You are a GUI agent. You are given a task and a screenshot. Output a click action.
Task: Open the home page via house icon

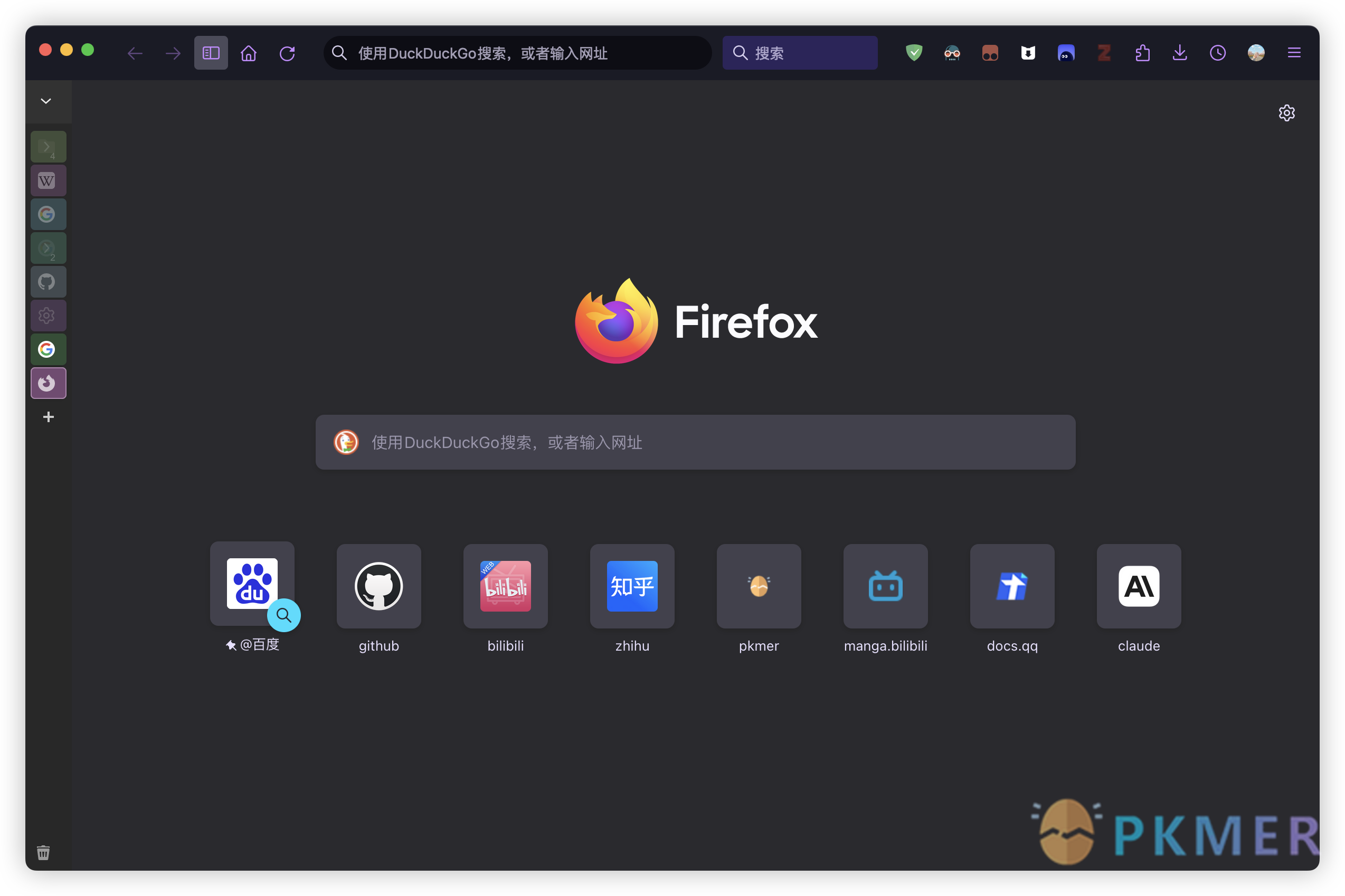pyautogui.click(x=249, y=53)
